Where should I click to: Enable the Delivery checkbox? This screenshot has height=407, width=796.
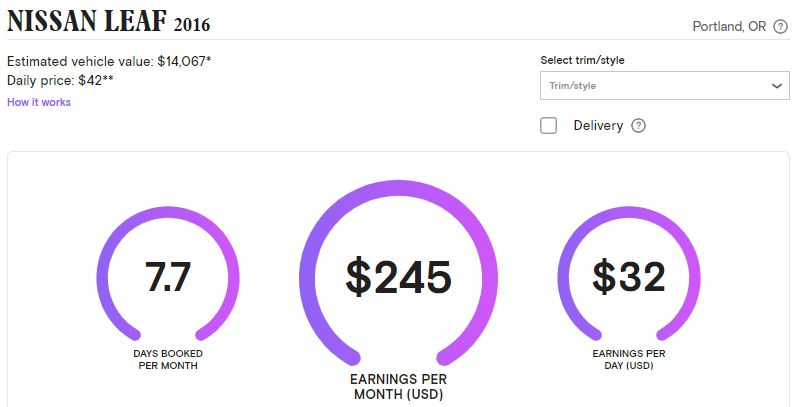tap(548, 125)
